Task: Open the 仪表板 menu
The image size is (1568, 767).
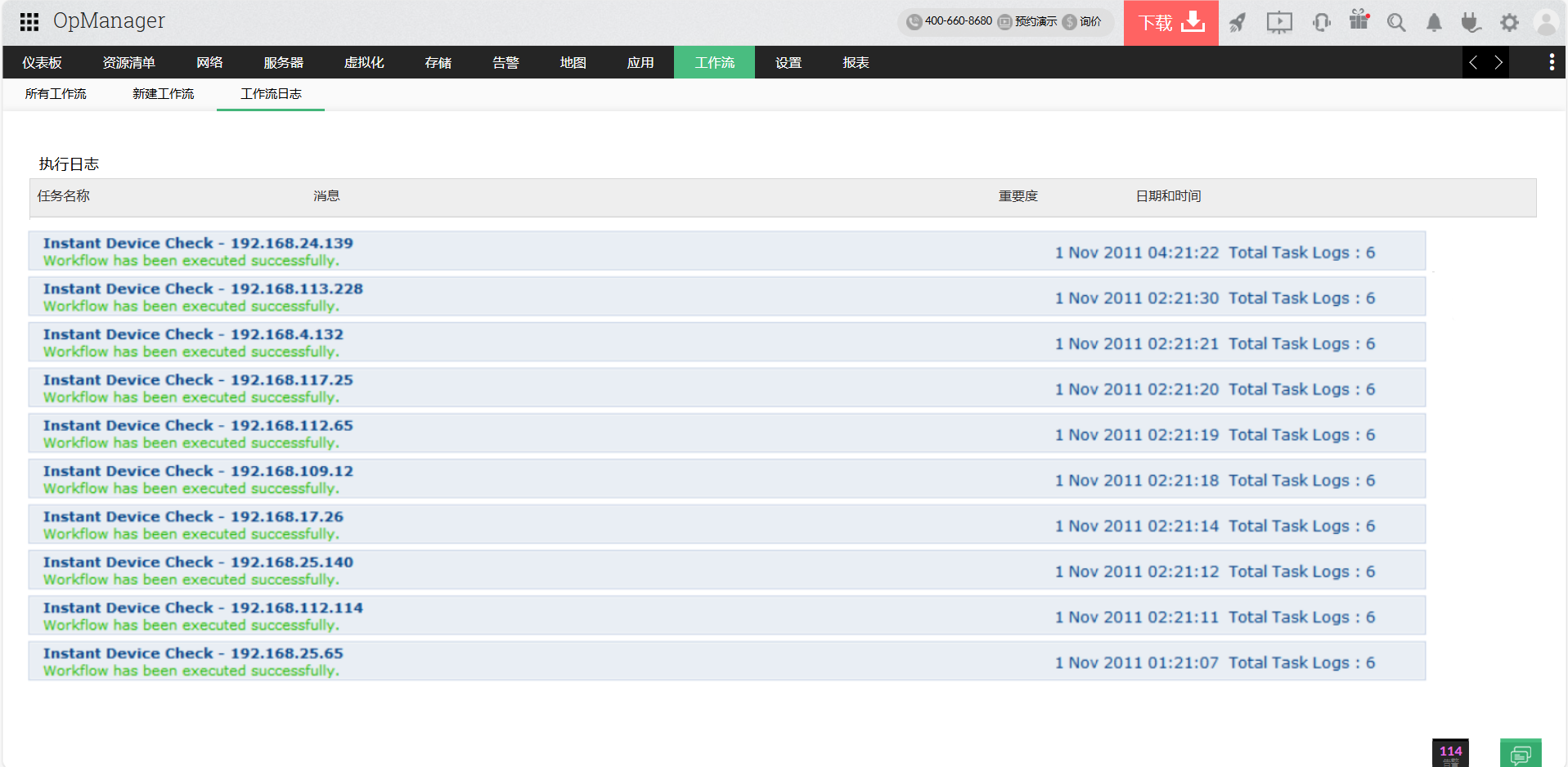Action: pos(43,62)
